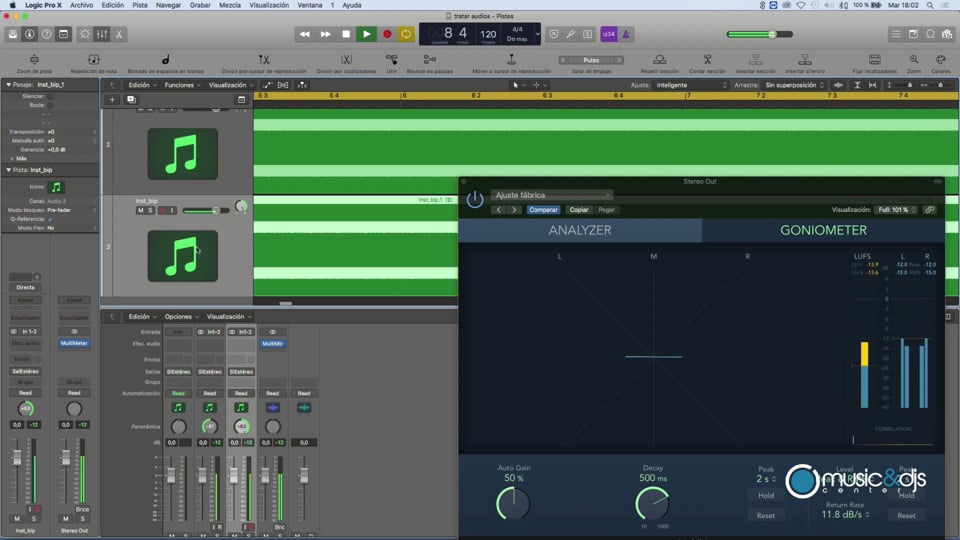Screen dimensions: 960x540
Task: Open the Colores palette toolbar icon
Action: tap(941, 59)
